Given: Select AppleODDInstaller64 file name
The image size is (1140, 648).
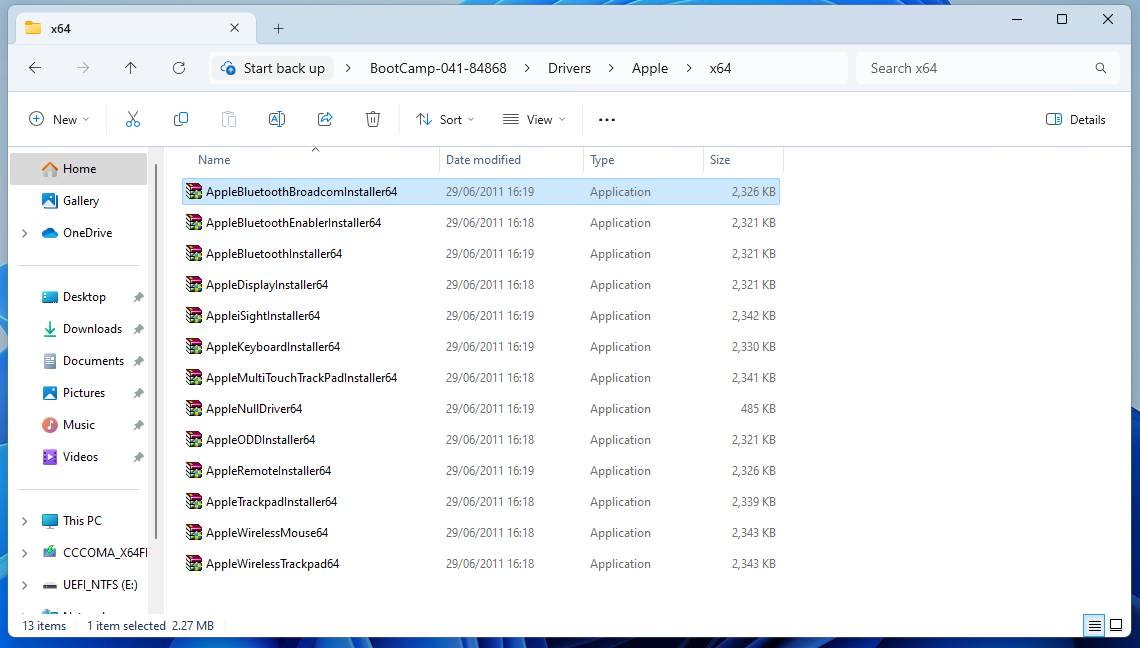Looking at the screenshot, I should coord(260,440).
